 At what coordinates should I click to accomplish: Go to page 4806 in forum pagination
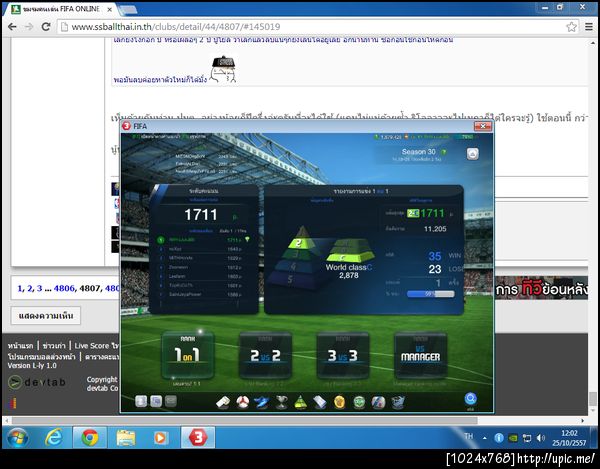64,288
